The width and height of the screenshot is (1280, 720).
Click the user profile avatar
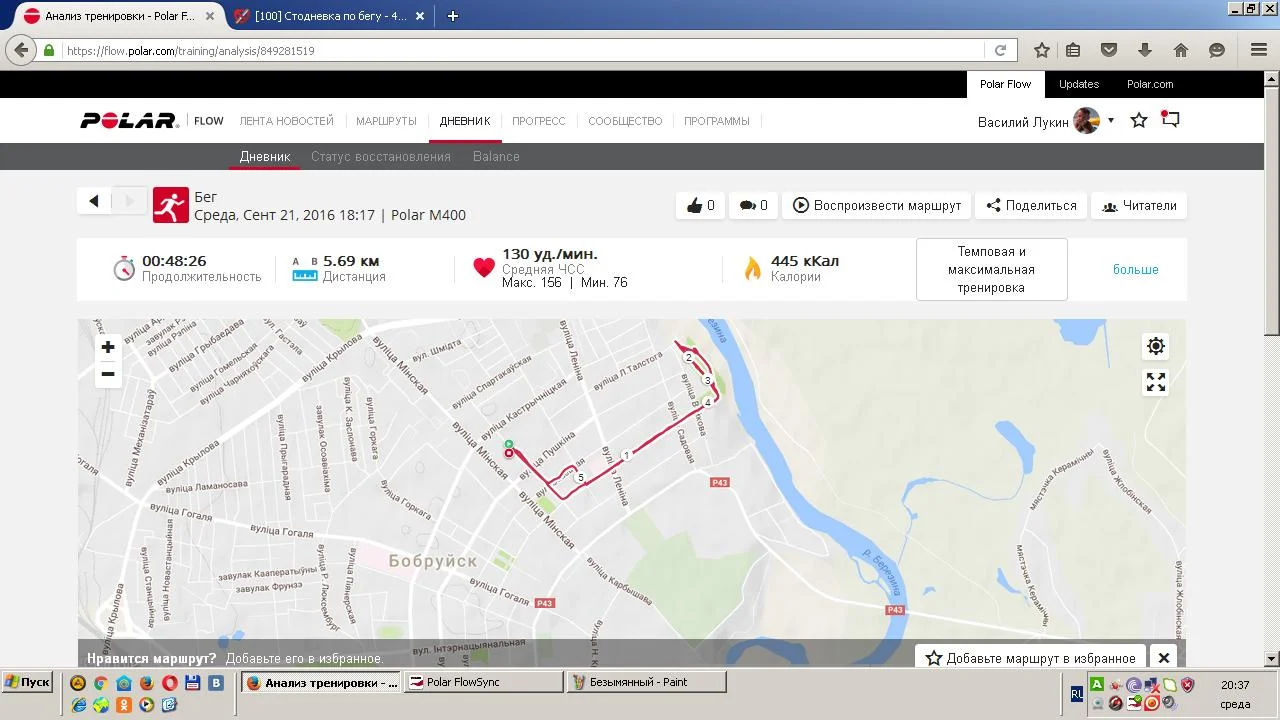tap(1087, 121)
